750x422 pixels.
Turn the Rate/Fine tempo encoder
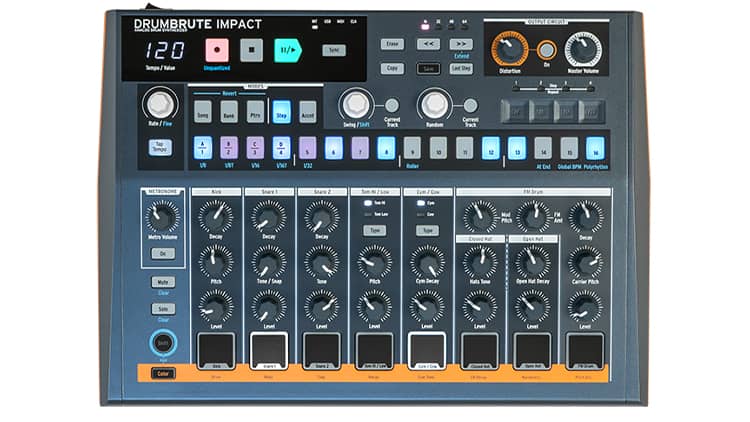pos(160,104)
